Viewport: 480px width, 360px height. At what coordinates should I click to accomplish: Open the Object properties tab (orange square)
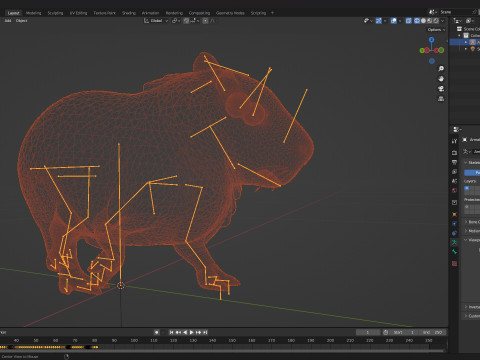point(454,214)
